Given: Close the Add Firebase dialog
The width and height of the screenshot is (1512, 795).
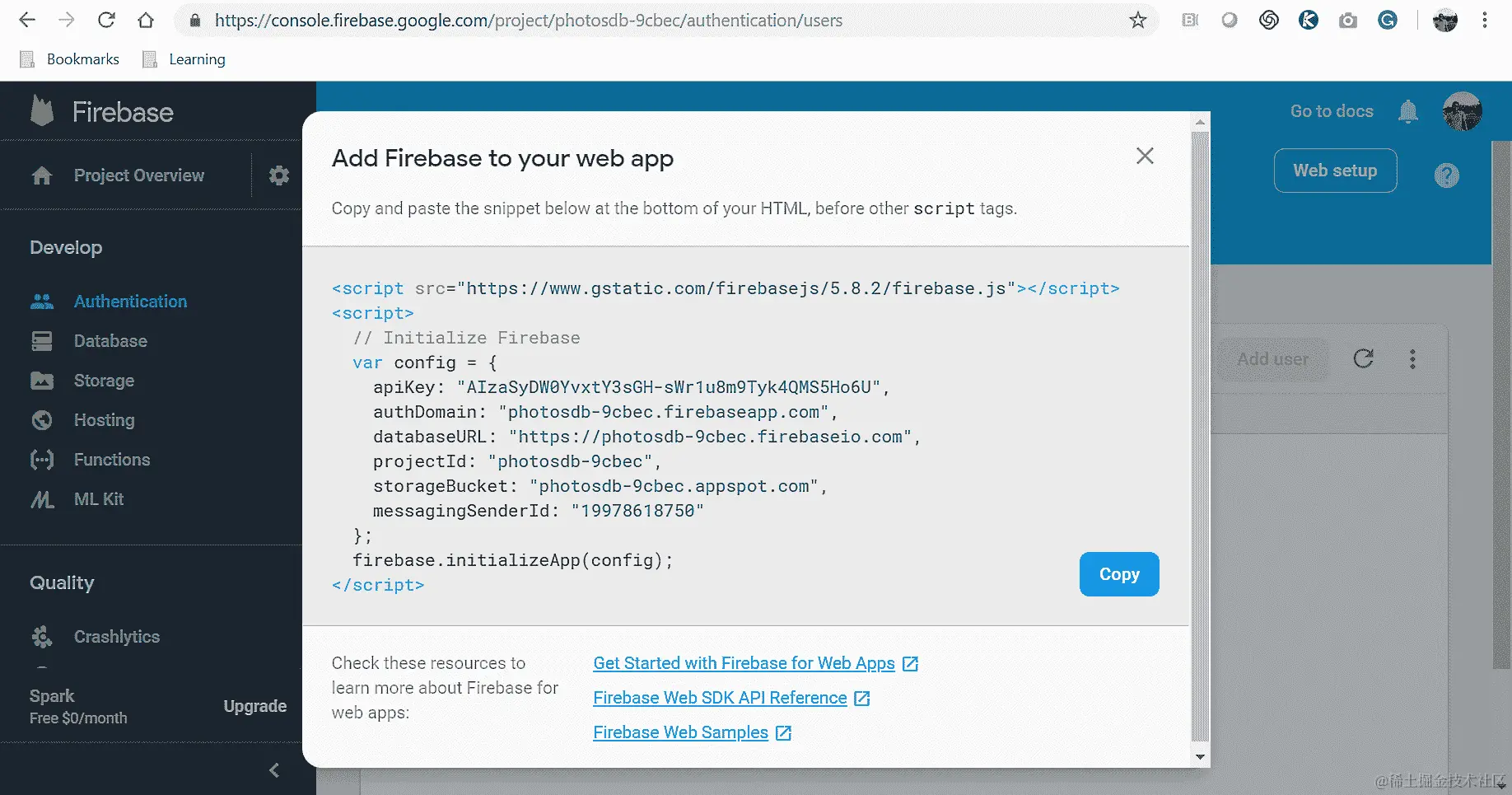Looking at the screenshot, I should [1145, 156].
